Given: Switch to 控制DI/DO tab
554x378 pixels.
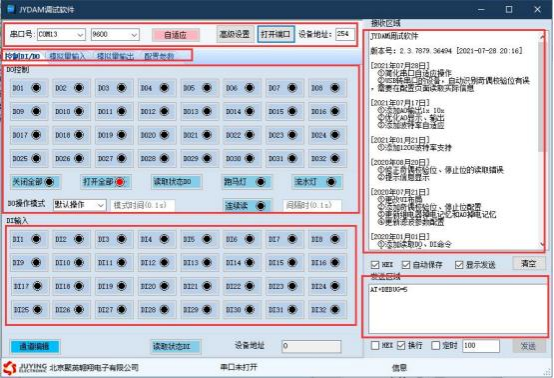Looking at the screenshot, I should pyautogui.click(x=23, y=56).
